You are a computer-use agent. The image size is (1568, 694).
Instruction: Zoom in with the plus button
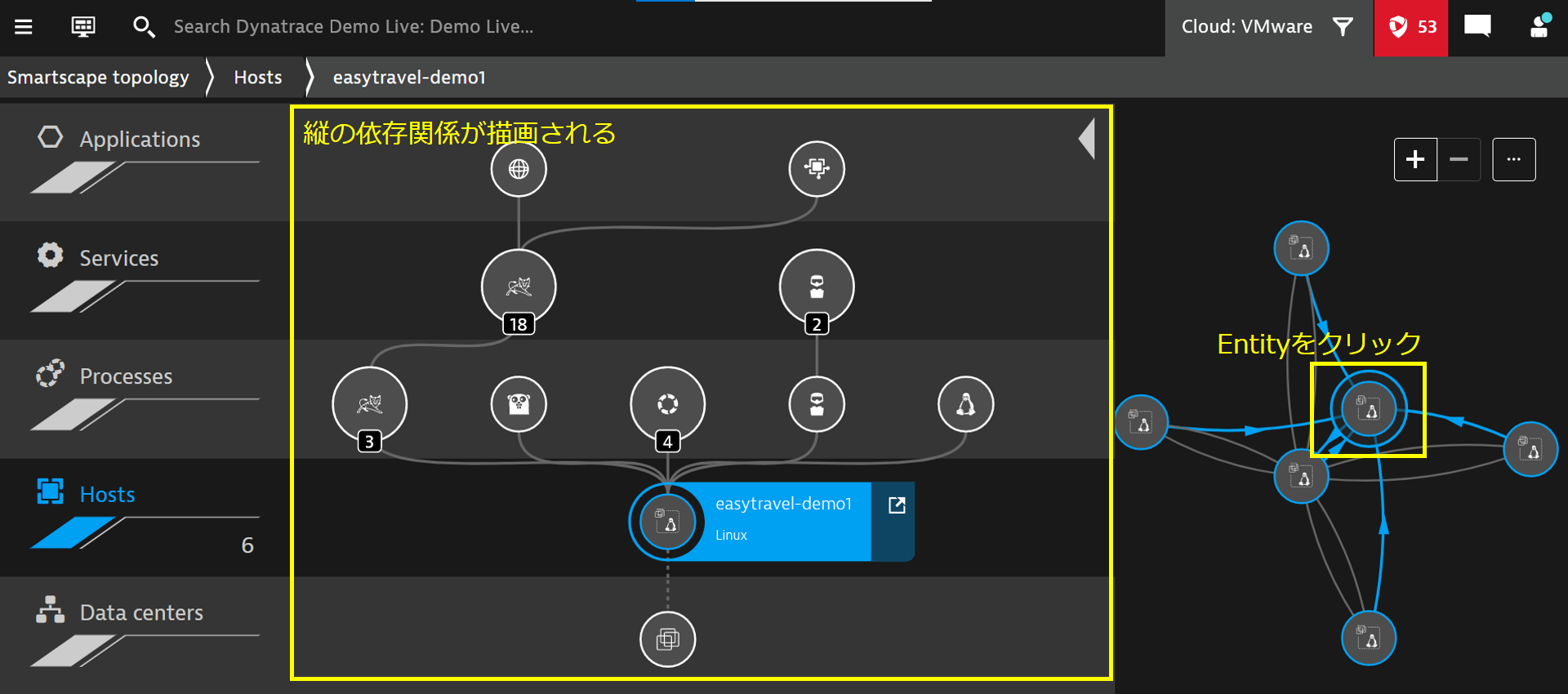(1415, 159)
